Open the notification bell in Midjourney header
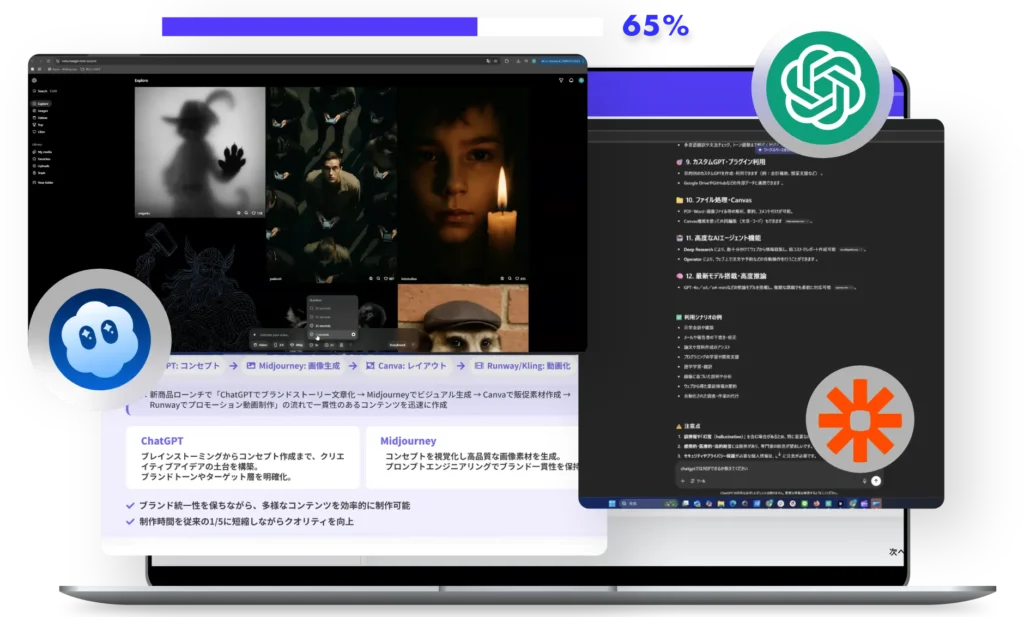1024x617 pixels. tap(573, 80)
